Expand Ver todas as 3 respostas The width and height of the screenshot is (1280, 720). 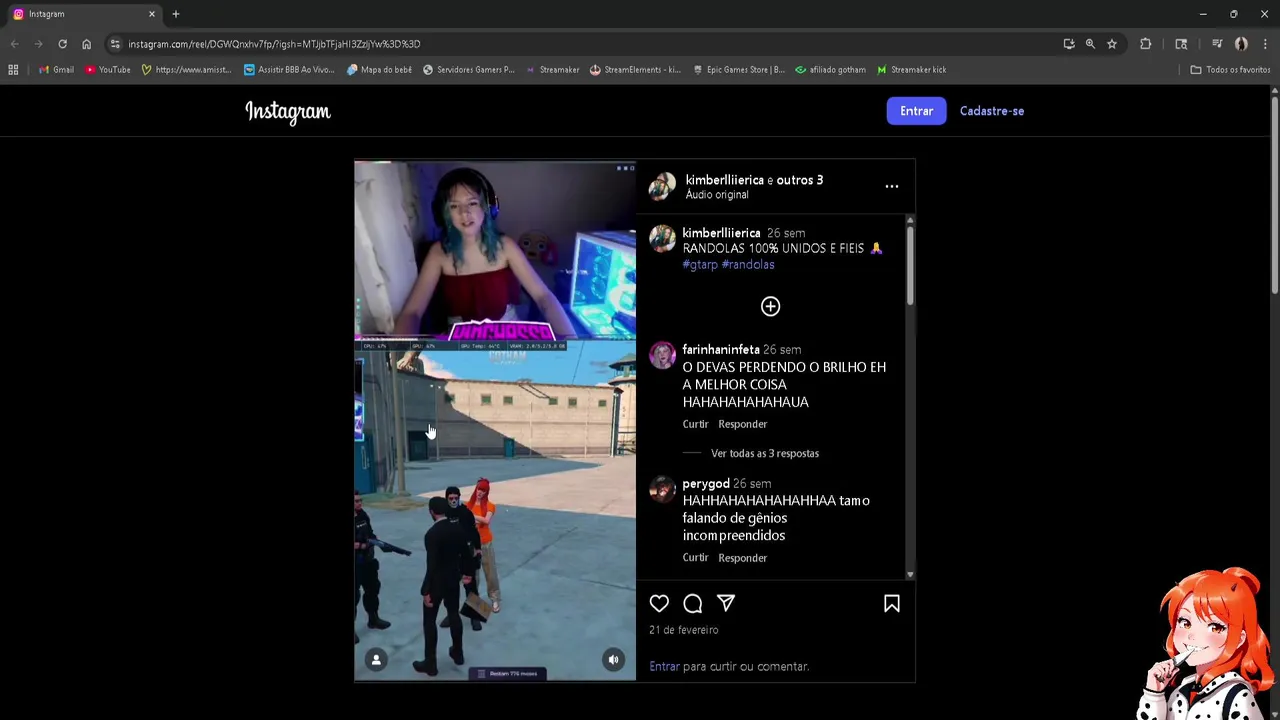765,454
